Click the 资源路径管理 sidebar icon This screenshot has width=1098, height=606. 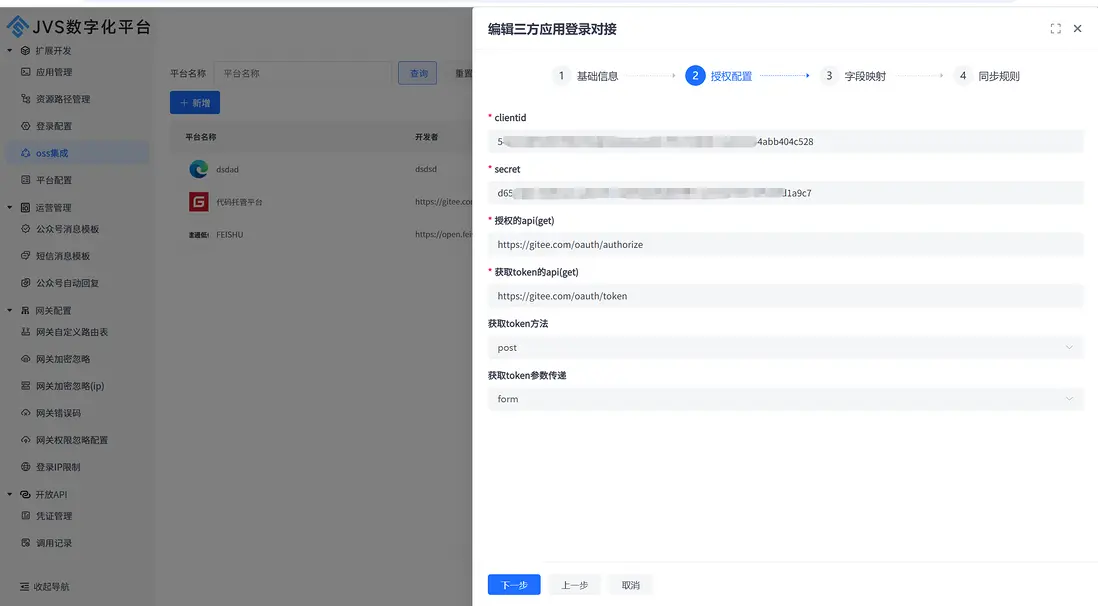pyautogui.click(x=26, y=99)
